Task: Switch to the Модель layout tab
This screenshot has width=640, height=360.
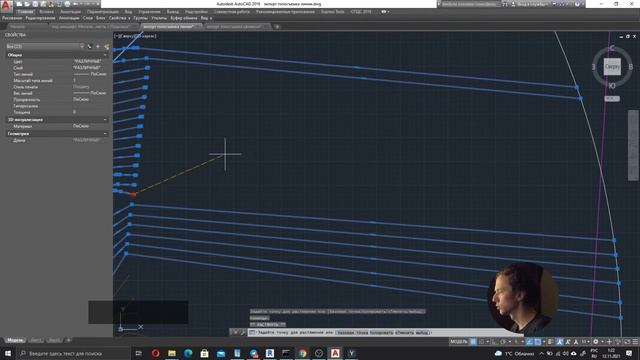Action: coord(15,340)
